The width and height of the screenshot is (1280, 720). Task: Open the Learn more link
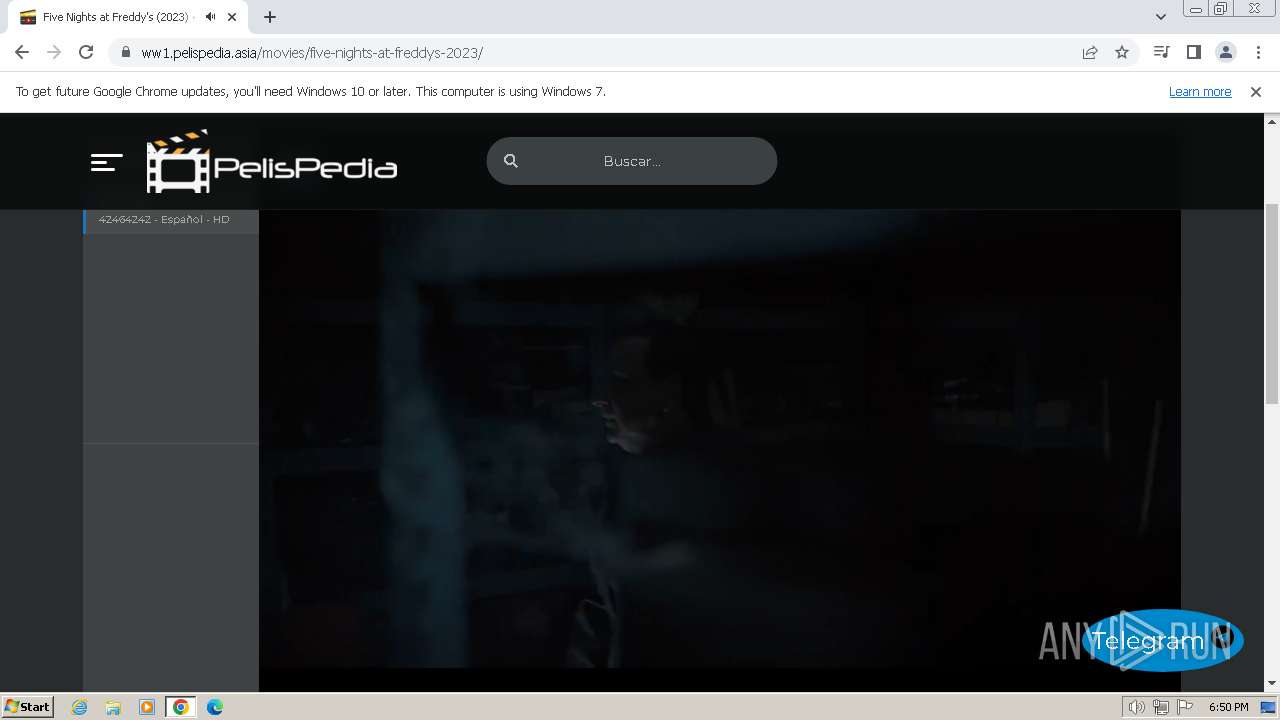1200,92
